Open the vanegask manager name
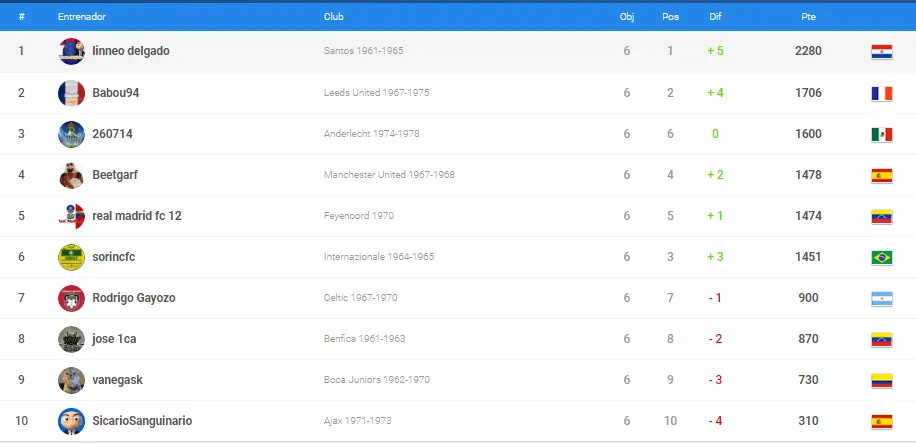This screenshot has height=444, width=916. tap(117, 380)
